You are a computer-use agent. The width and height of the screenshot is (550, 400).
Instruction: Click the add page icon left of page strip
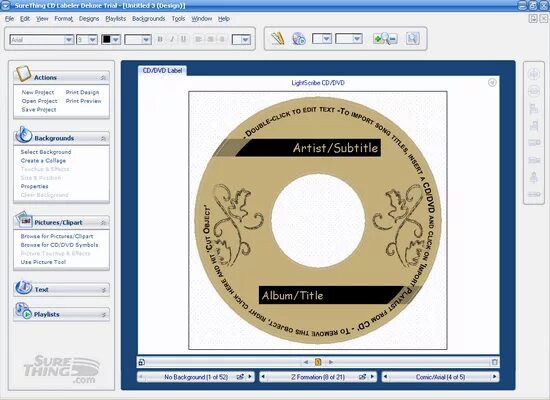(141, 362)
